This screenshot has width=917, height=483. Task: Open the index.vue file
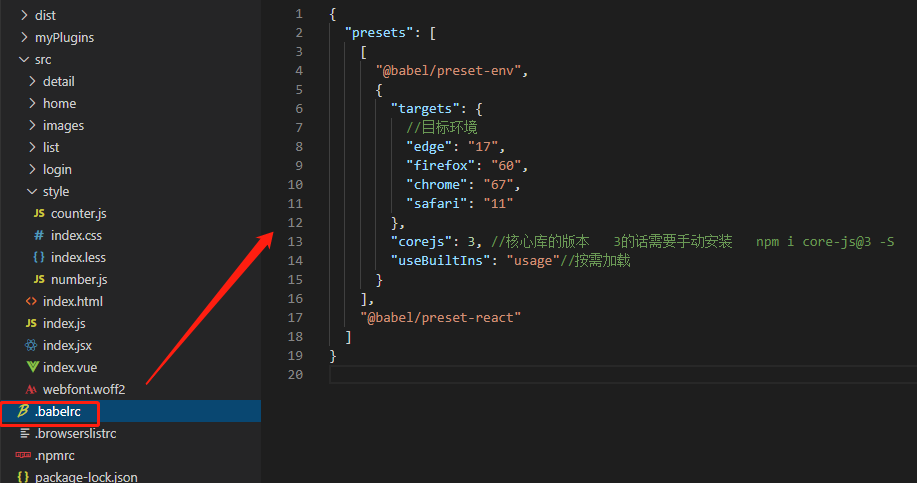[70, 368]
